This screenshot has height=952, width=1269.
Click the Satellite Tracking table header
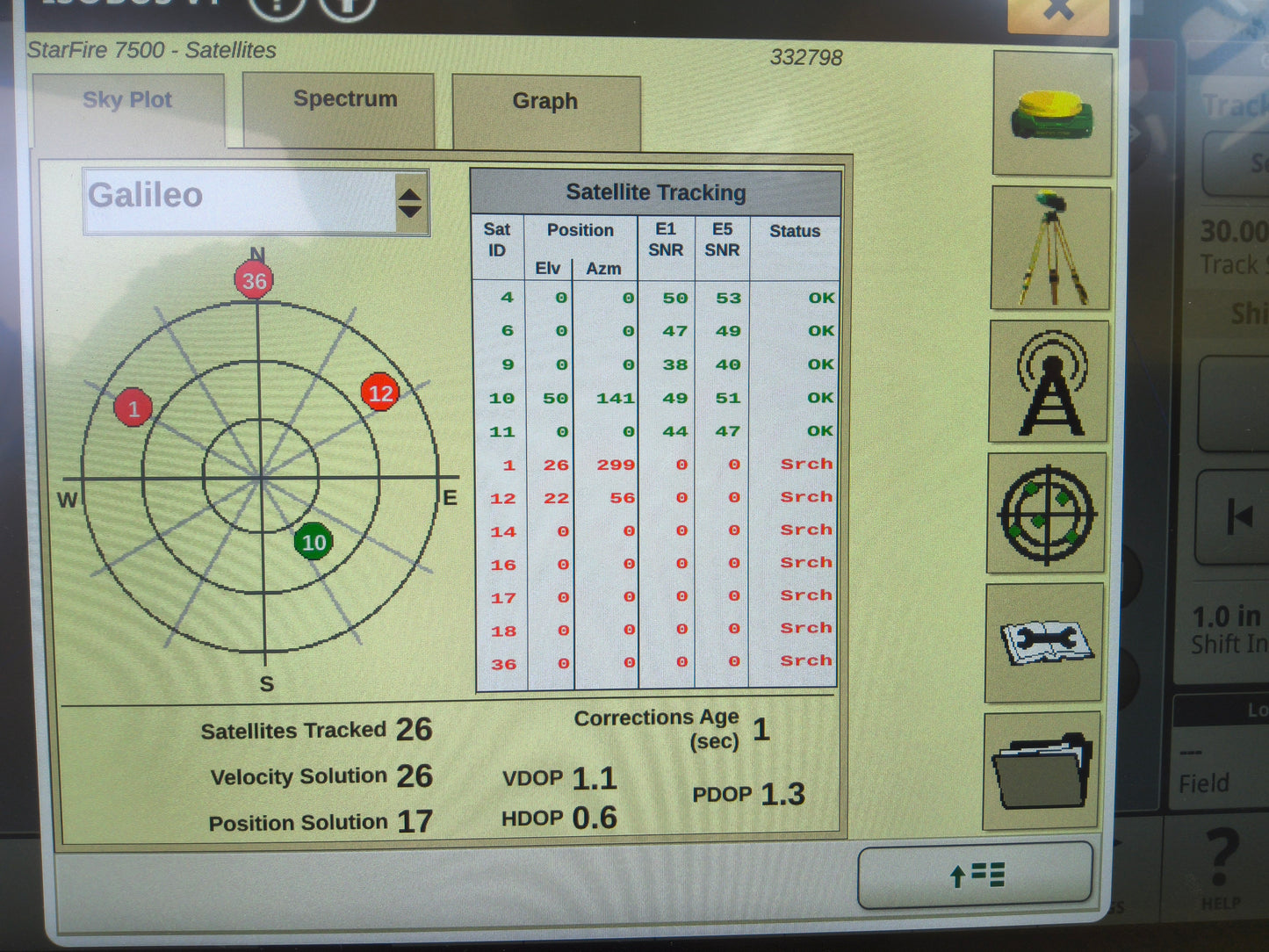[x=656, y=192]
